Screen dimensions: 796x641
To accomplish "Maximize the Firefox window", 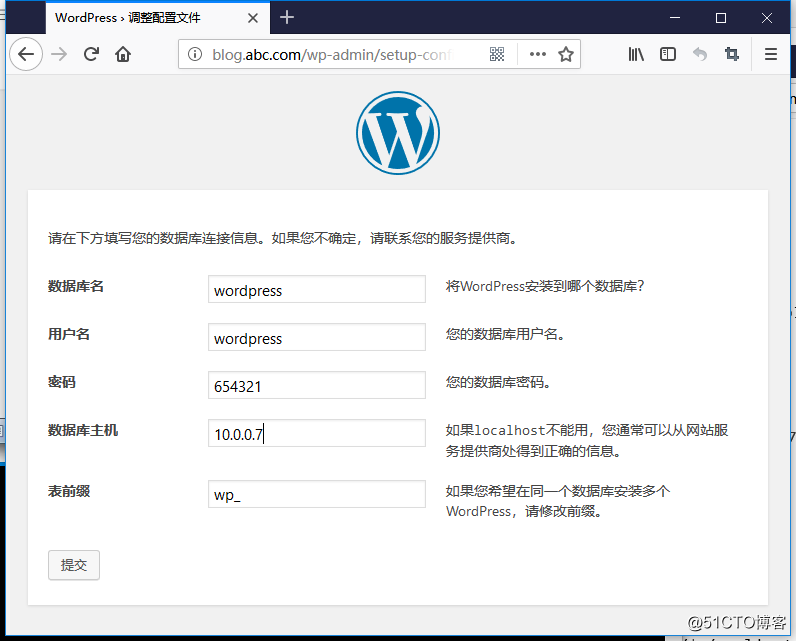I will click(x=721, y=18).
